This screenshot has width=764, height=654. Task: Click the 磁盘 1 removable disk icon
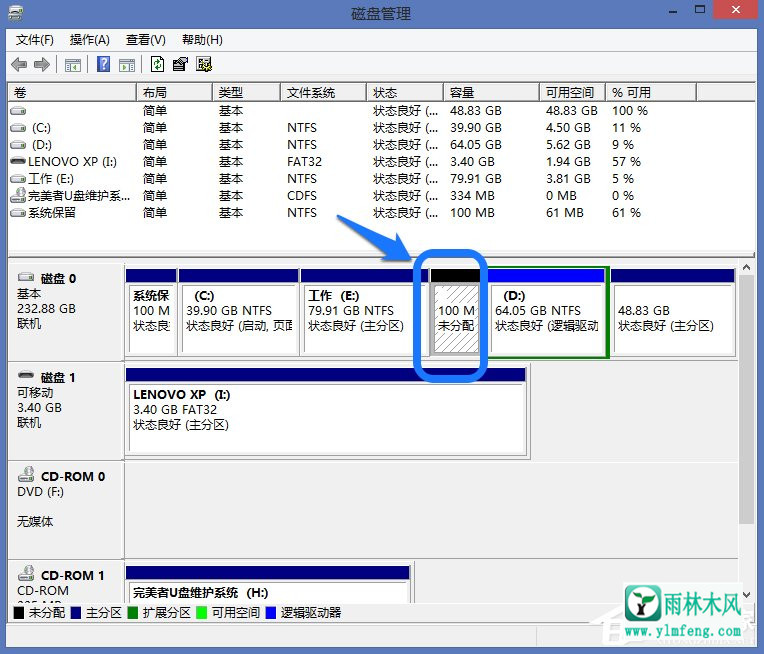[26, 375]
